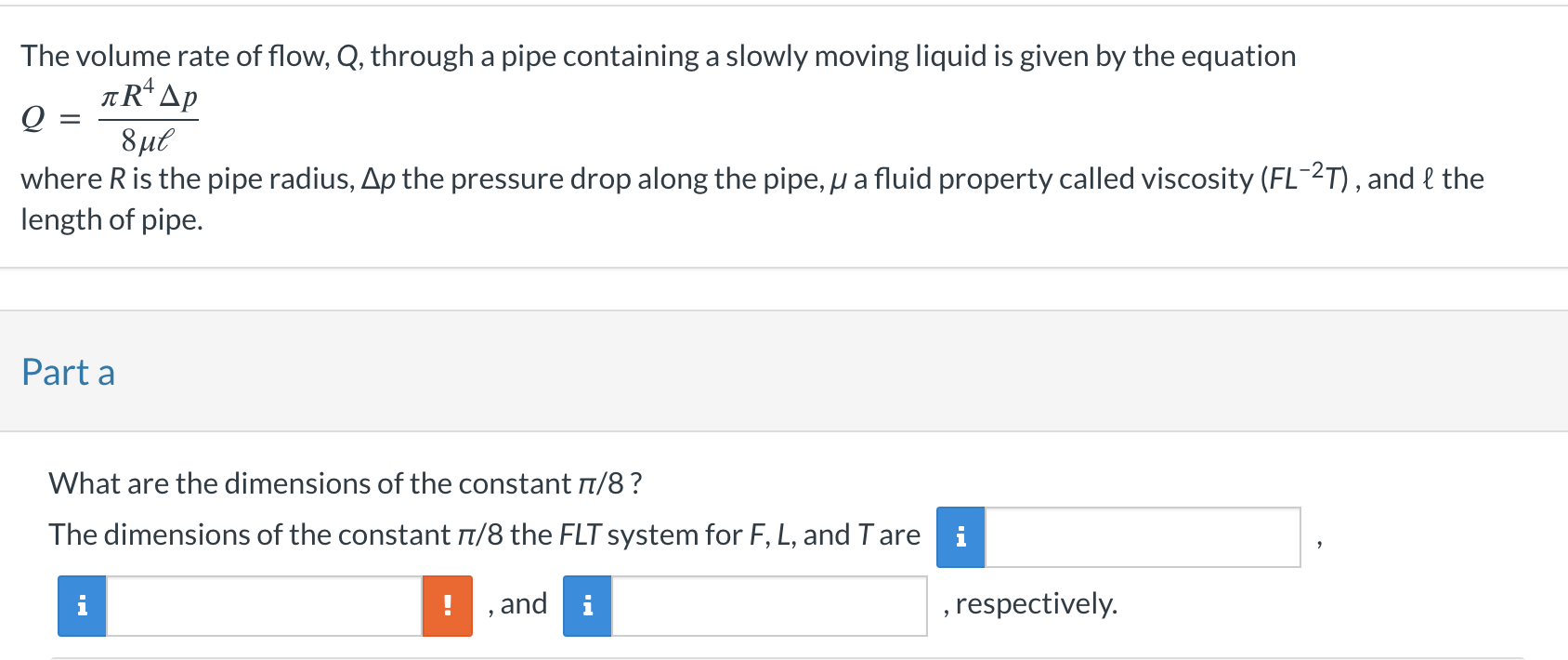Click the info icon before the 'respectively' answer box
This screenshot has width=1568, height=660.
tap(587, 604)
